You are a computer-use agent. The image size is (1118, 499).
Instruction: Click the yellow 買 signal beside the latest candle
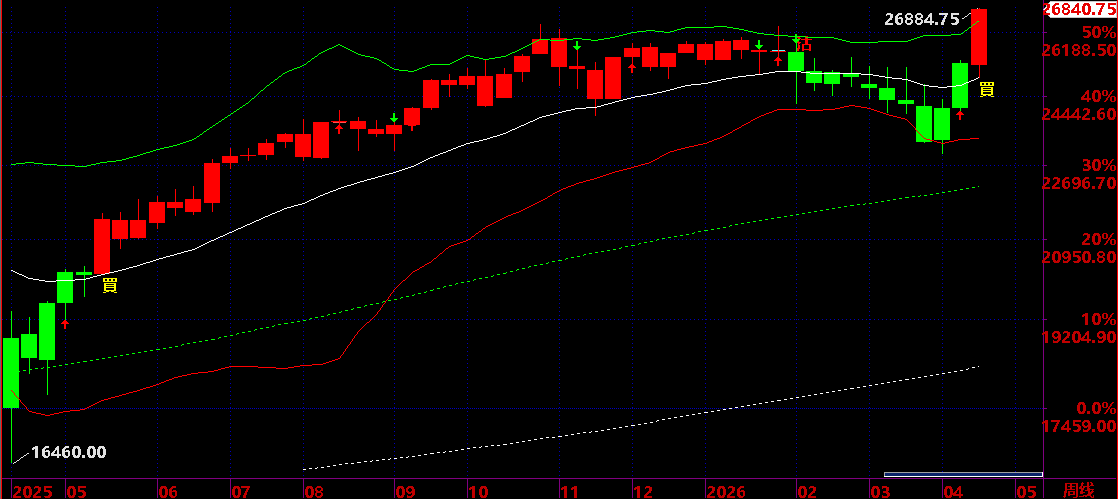tap(987, 89)
